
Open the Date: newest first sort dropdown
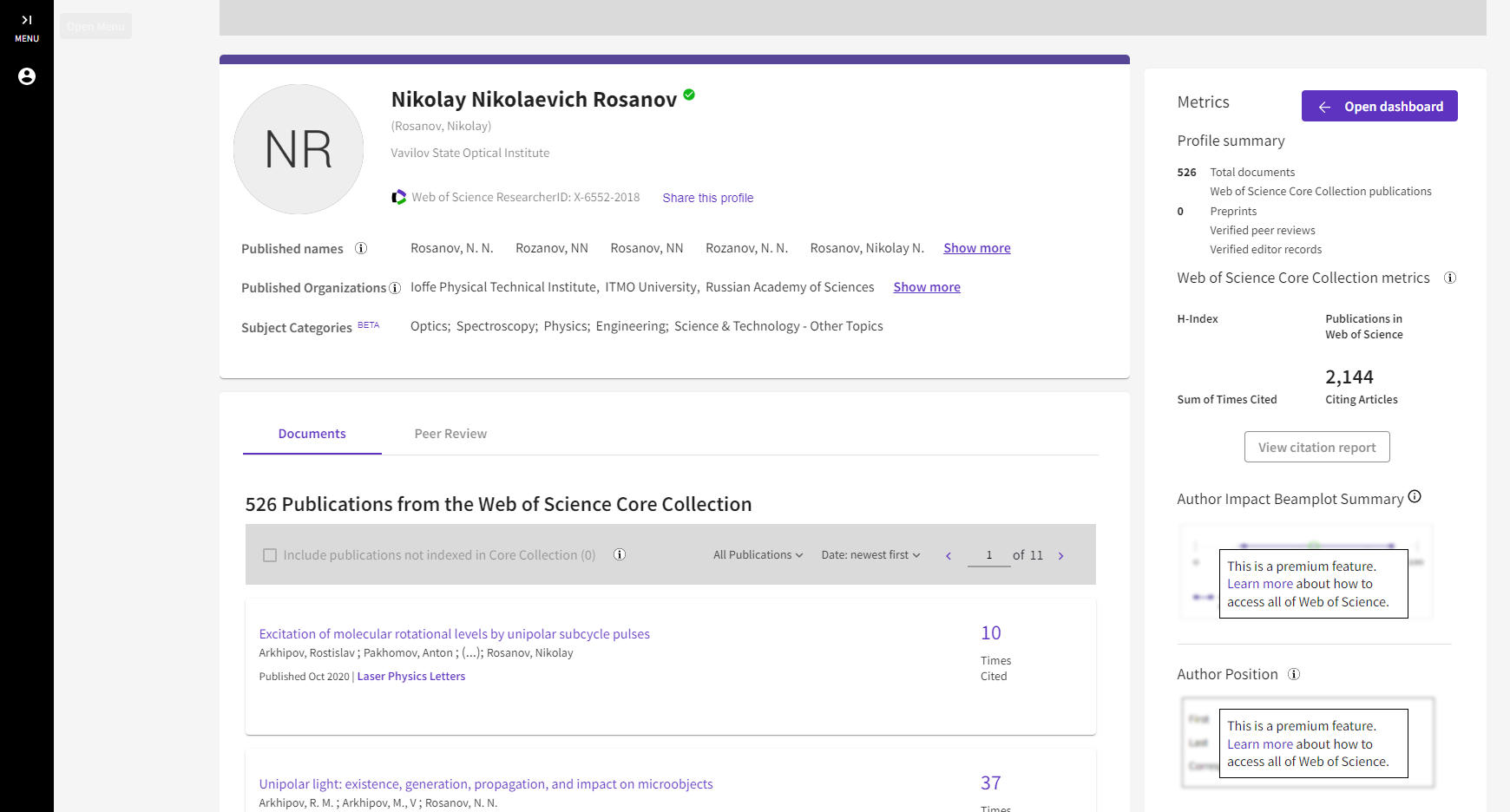870,555
